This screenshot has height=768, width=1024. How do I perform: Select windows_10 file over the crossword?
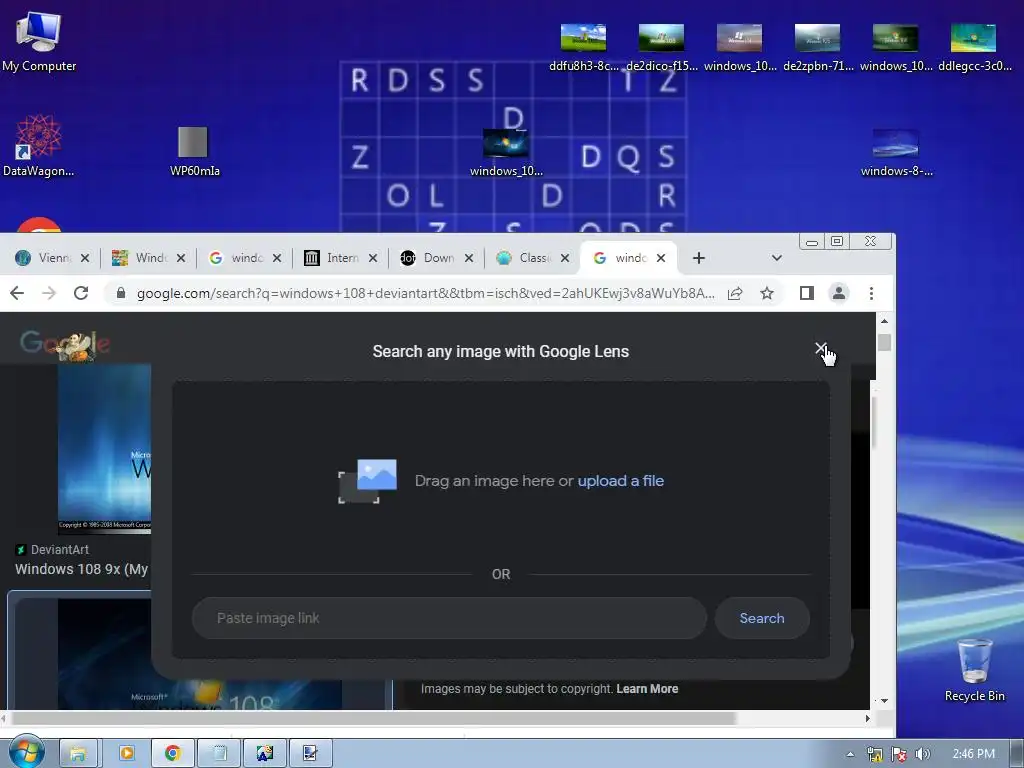tap(506, 153)
